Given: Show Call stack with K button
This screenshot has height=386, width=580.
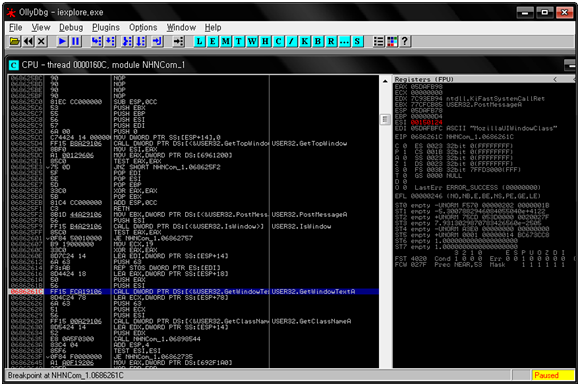Looking at the screenshot, I should tap(305, 41).
